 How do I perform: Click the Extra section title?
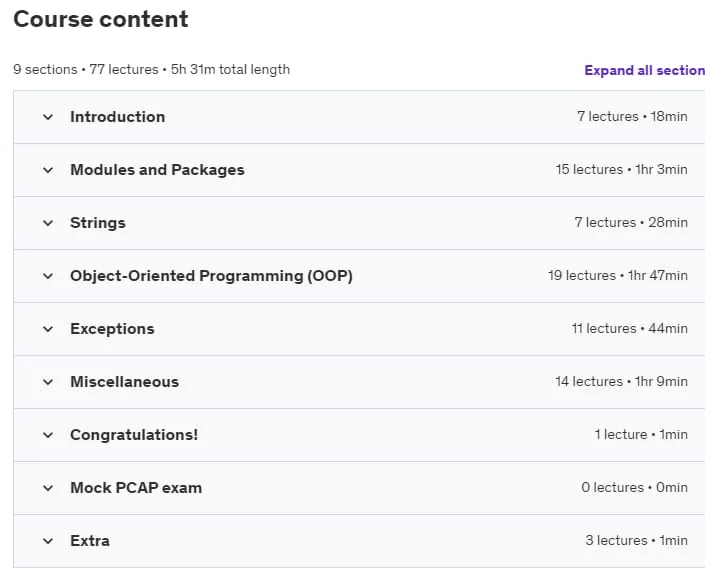pos(90,541)
